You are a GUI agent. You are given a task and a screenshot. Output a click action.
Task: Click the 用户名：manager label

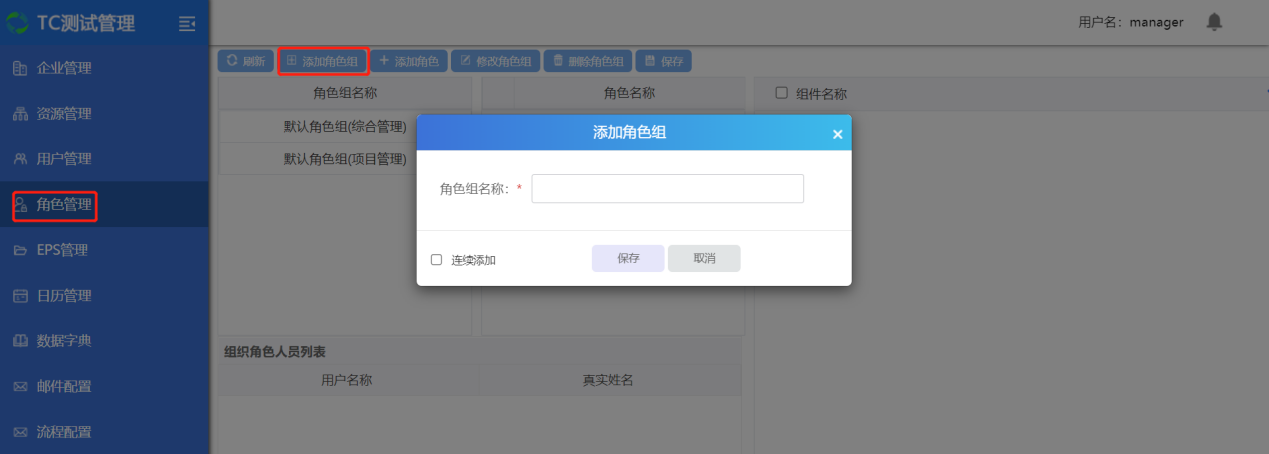[x=1131, y=22]
